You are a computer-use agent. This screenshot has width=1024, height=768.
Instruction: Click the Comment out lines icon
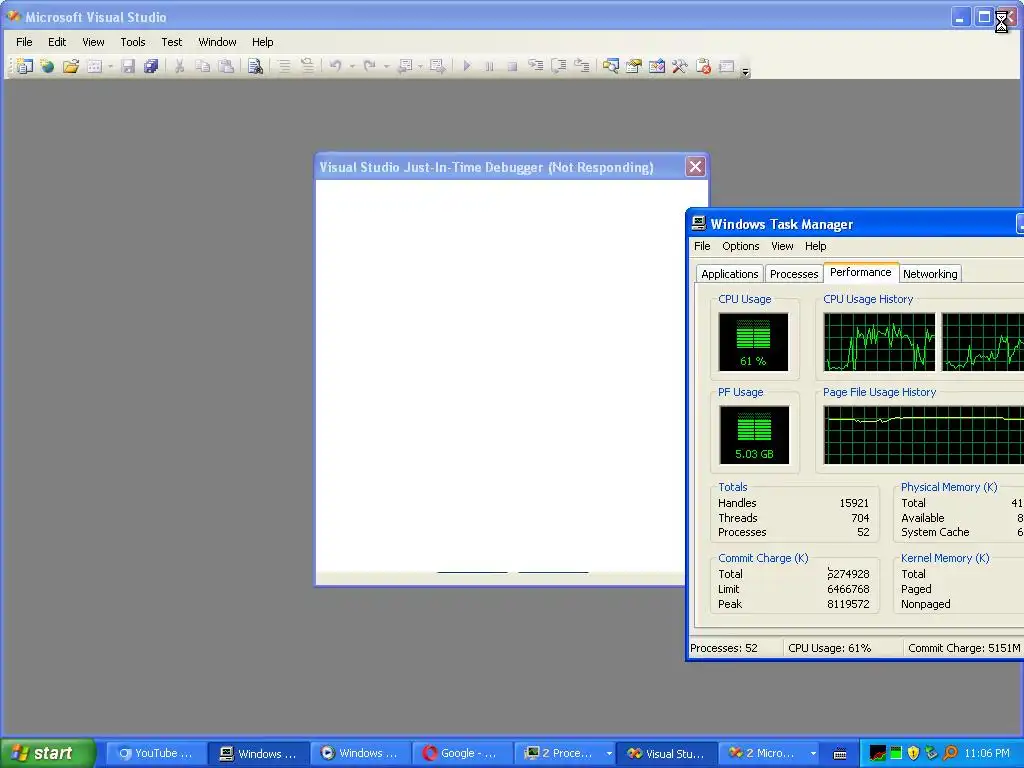point(284,66)
